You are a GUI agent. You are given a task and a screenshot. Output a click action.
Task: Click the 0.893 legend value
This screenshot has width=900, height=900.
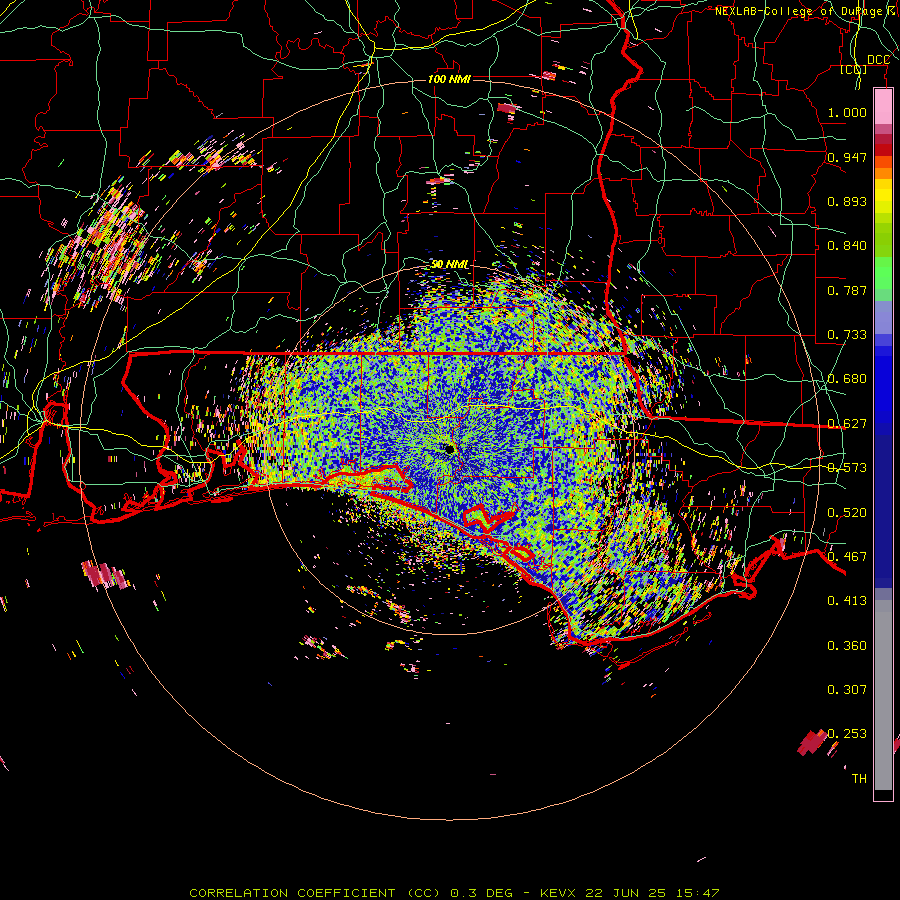847,201
